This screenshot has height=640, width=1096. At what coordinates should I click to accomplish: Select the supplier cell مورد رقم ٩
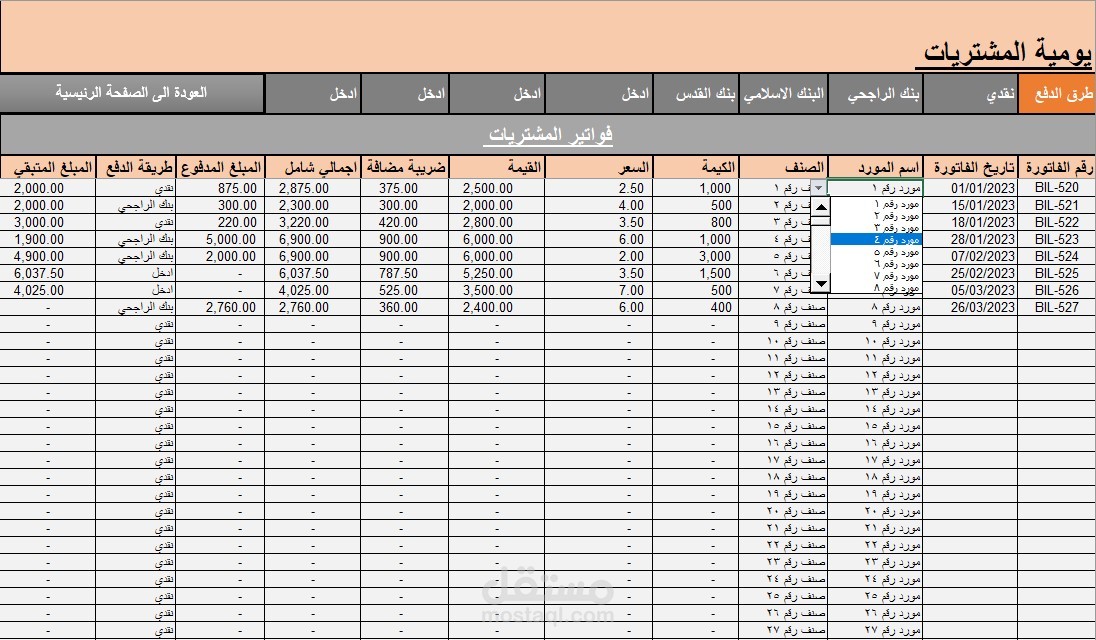coord(875,324)
